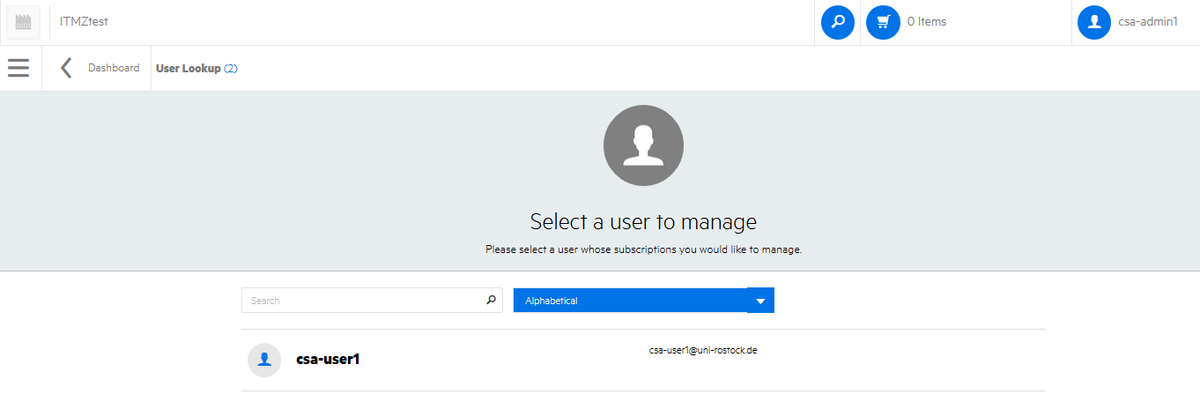Select user csa-user1 from the list

click(x=643, y=360)
